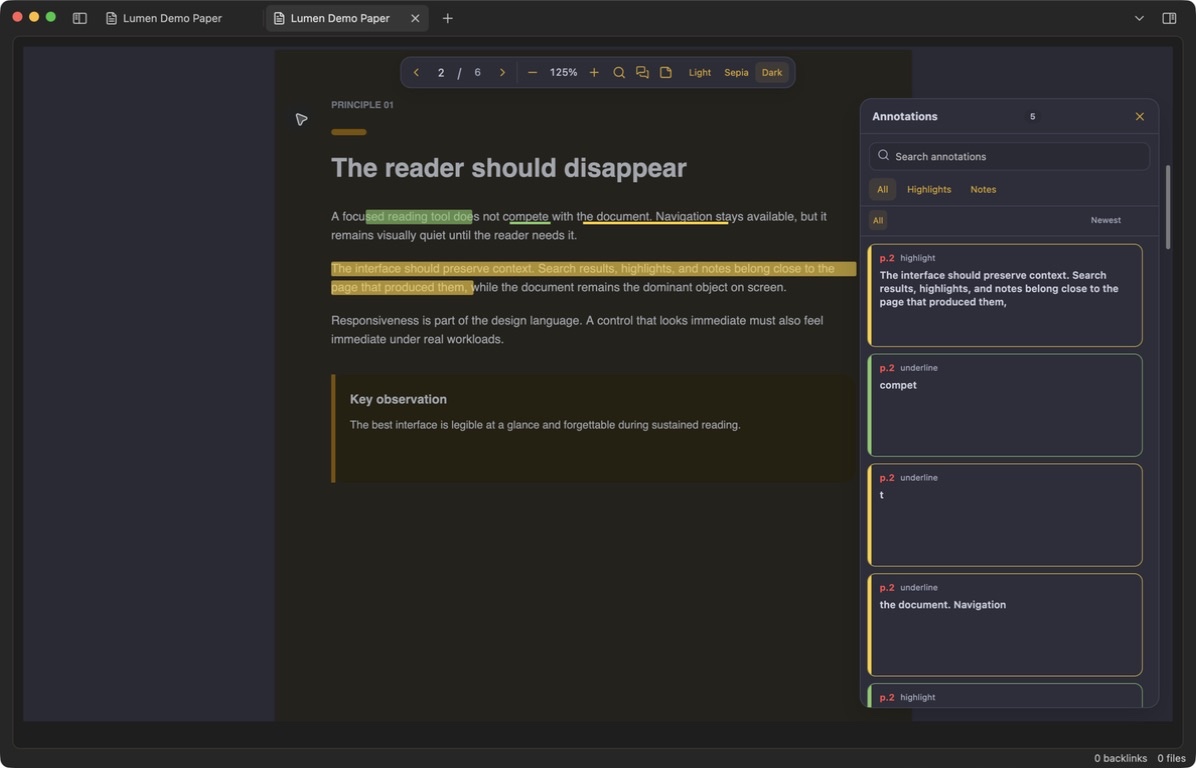Click the sticky note icon in the toolbar
This screenshot has height=768, width=1196.
tap(666, 72)
